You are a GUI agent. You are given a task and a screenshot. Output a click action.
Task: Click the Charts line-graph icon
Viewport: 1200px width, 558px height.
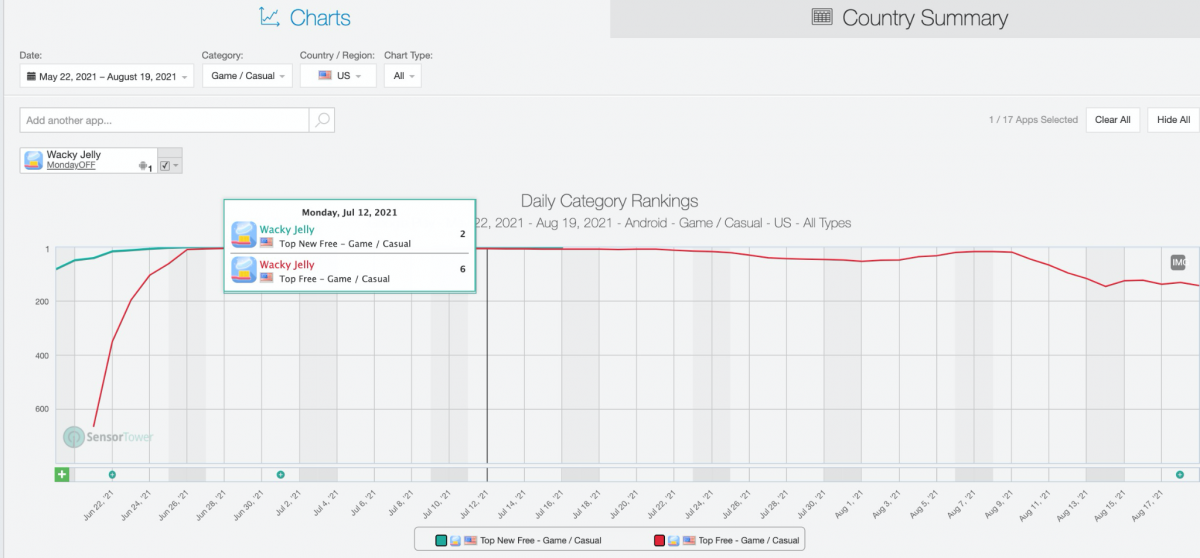point(269,17)
